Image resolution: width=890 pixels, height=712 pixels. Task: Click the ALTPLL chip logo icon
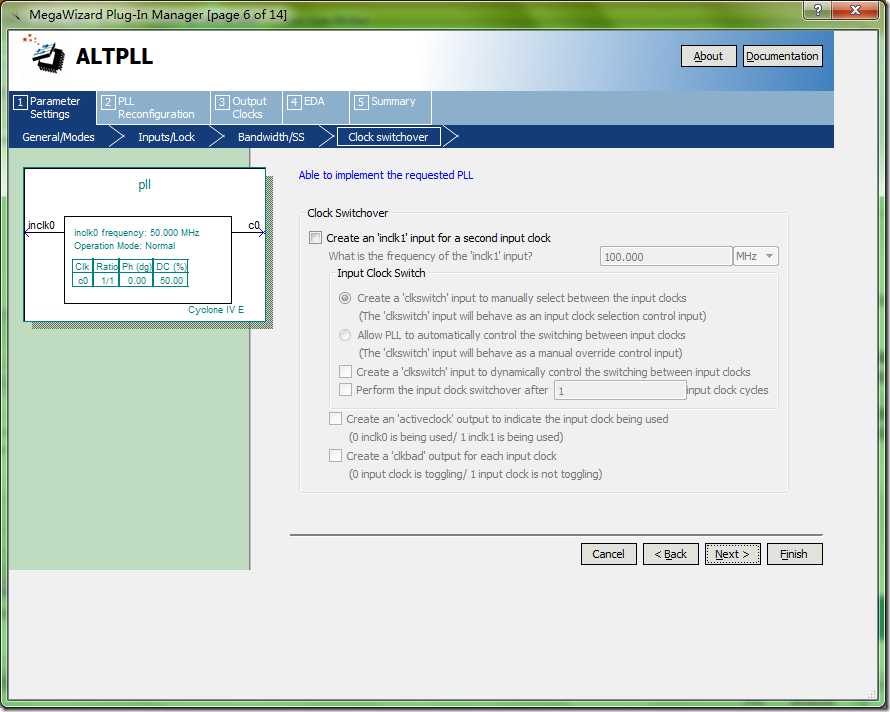tap(45, 55)
